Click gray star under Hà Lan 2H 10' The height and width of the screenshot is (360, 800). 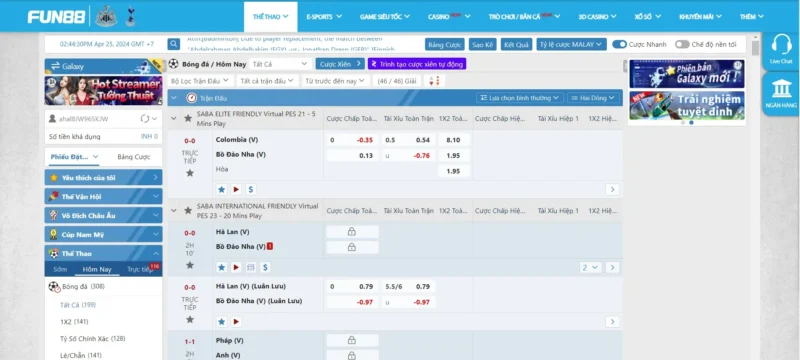point(190,265)
